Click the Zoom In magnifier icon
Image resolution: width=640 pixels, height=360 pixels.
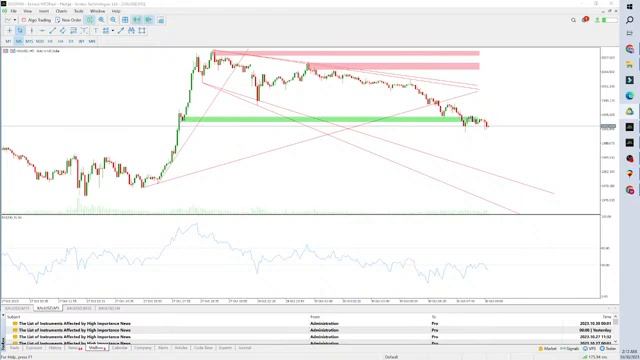pos(101,20)
